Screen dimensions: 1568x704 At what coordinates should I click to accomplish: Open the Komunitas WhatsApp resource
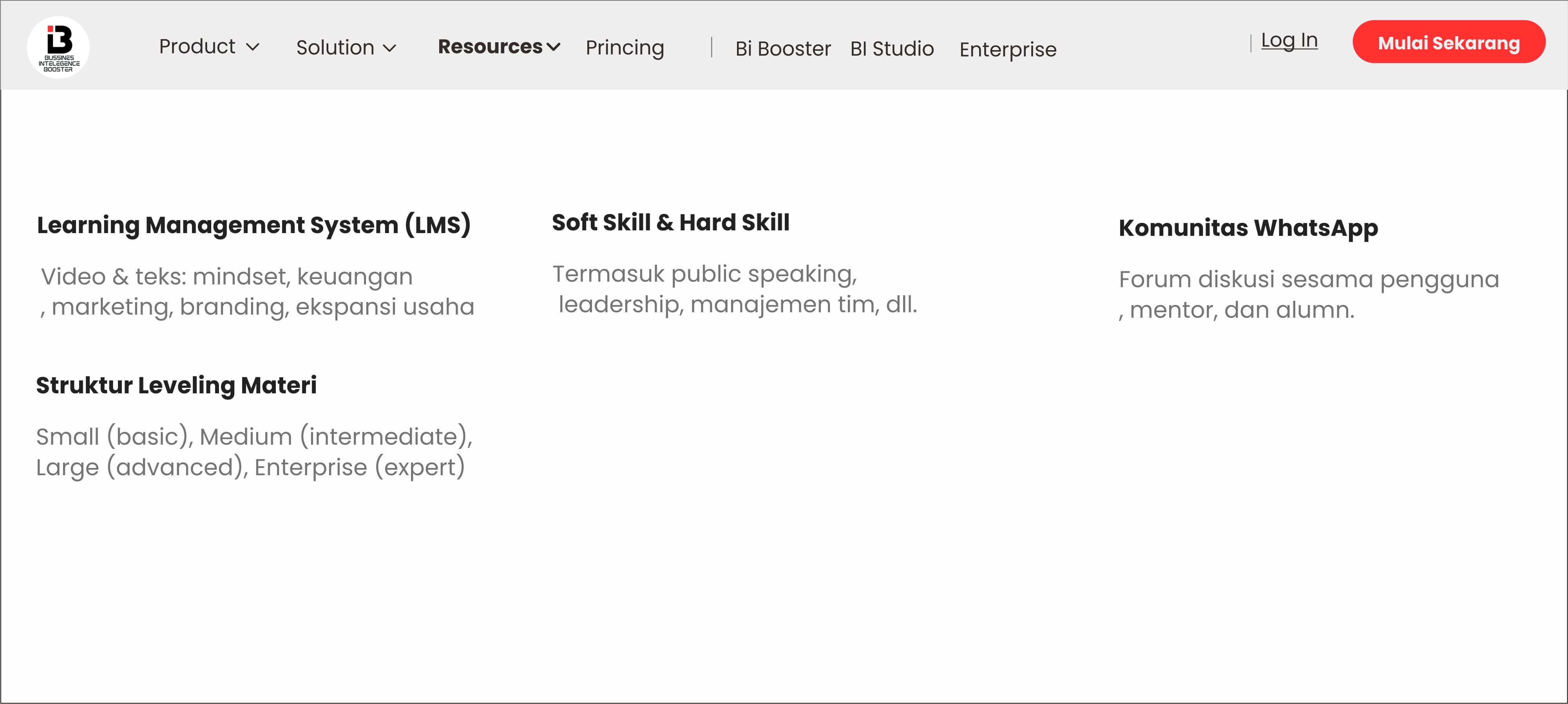pos(1248,228)
